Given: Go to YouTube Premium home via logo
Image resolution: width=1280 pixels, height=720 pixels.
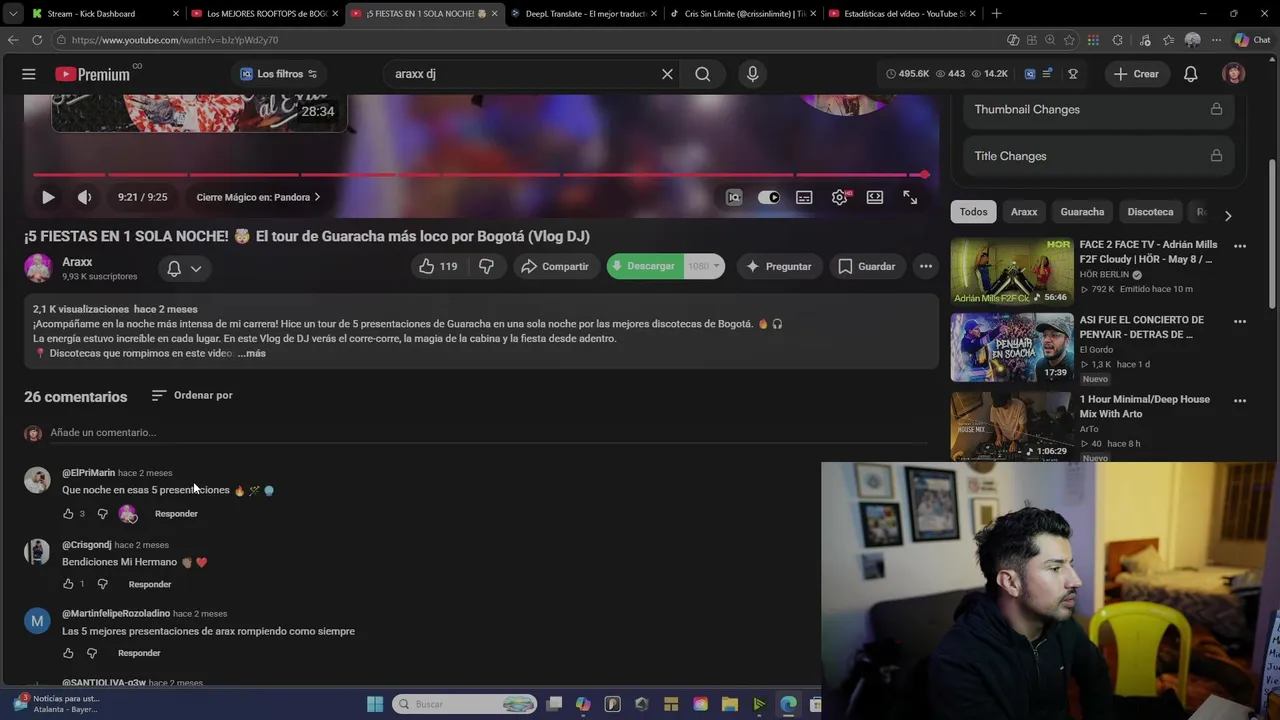Looking at the screenshot, I should [93, 74].
